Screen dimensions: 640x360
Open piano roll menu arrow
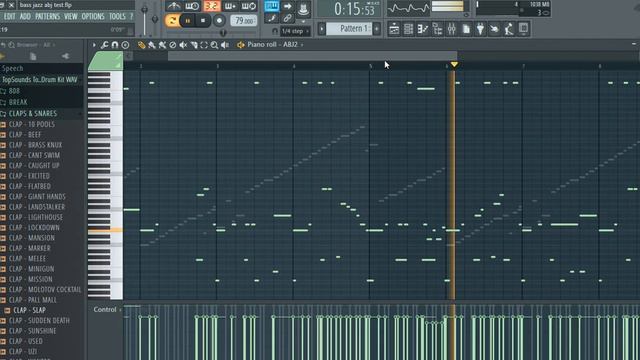click(93, 45)
